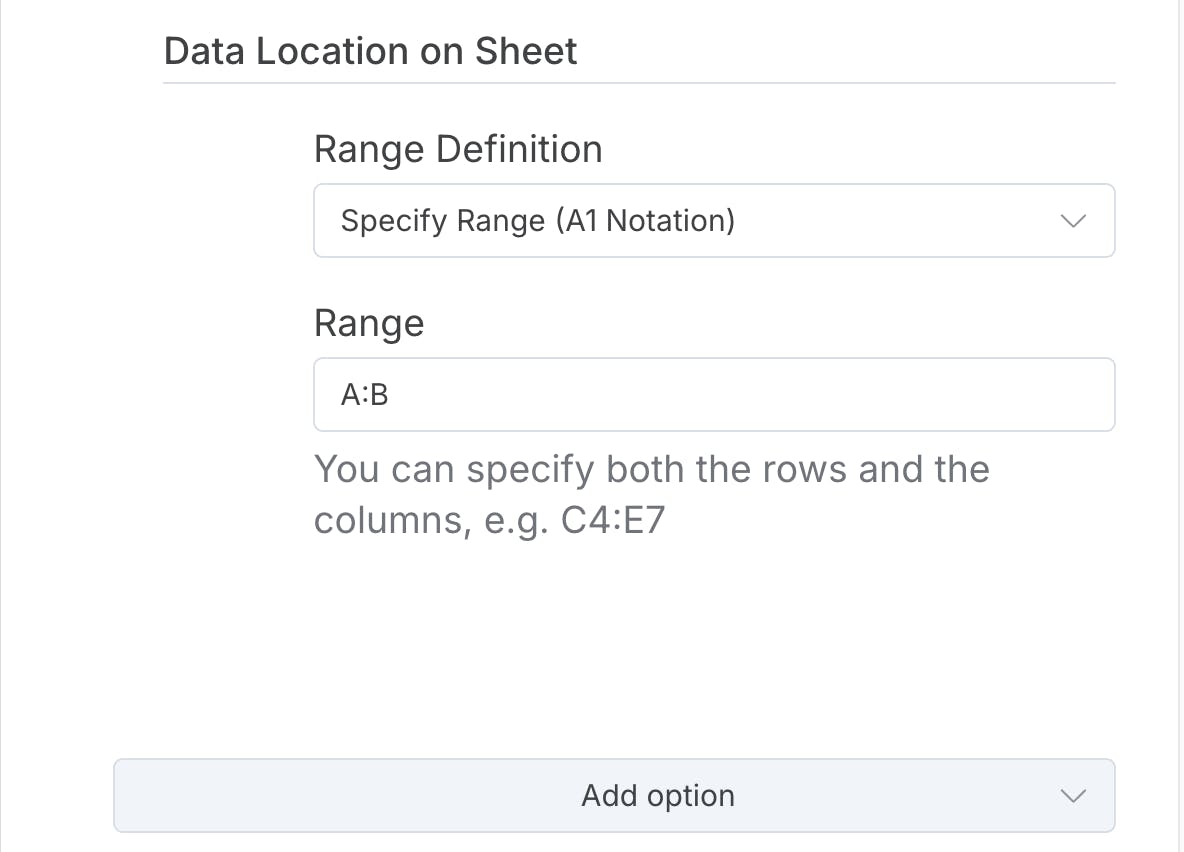Click the chevron in Range Definition selector
The width and height of the screenshot is (1184, 852).
(1072, 221)
